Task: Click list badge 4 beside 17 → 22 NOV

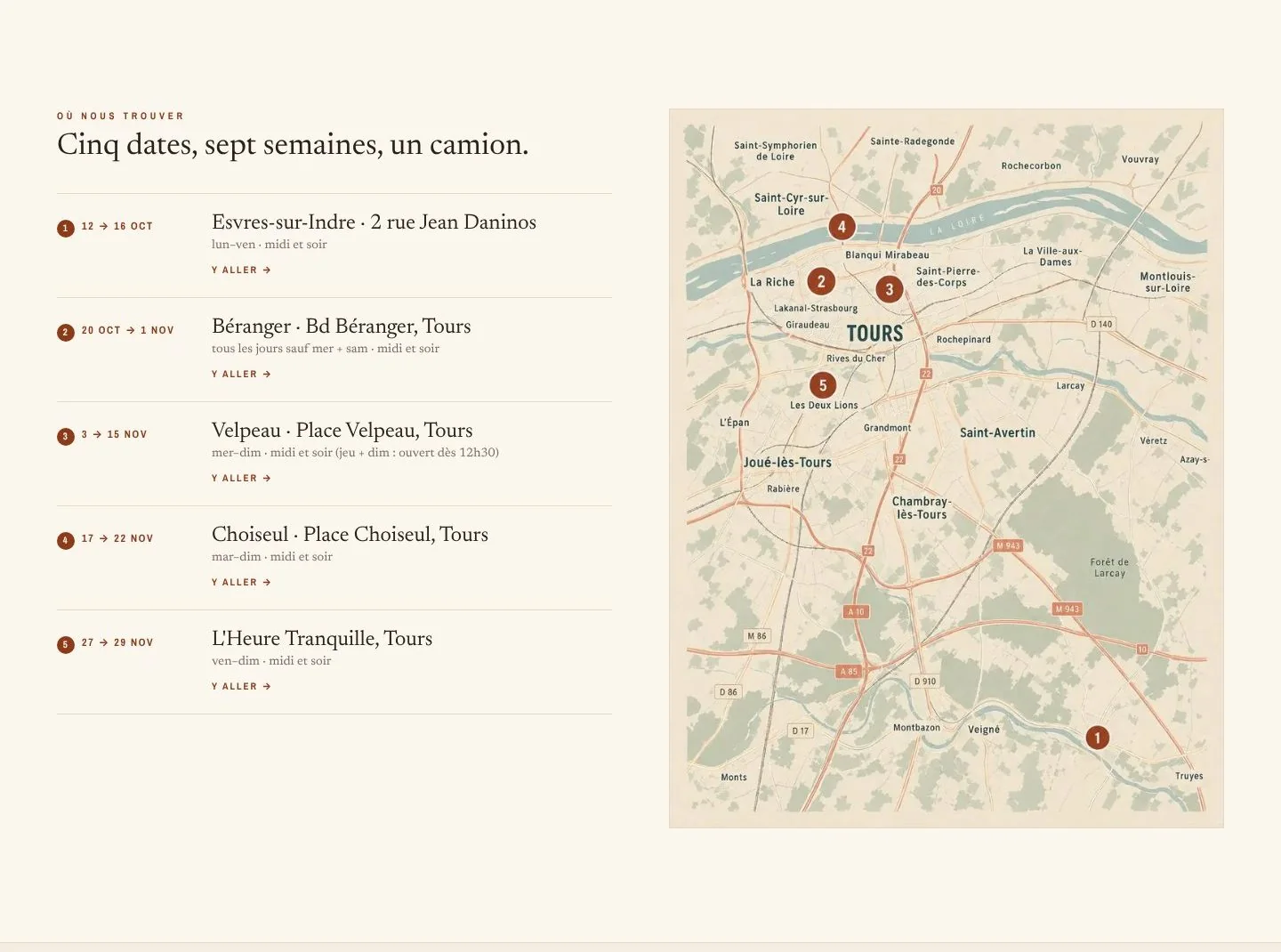Action: tap(65, 540)
